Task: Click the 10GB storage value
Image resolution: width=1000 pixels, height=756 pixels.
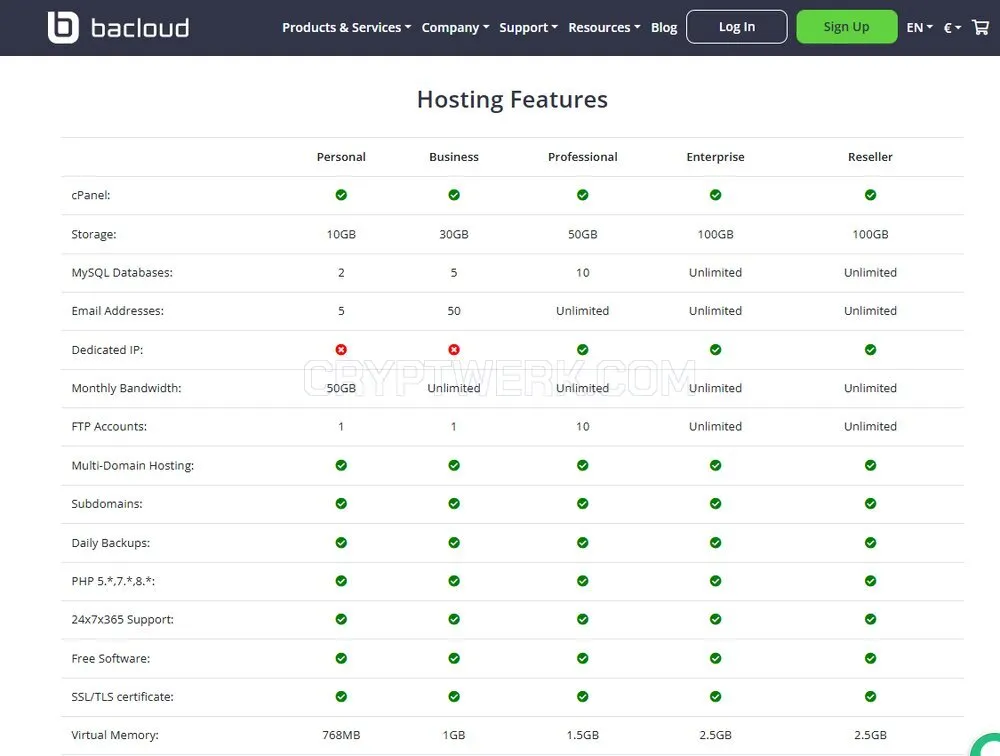Action: pos(341,234)
